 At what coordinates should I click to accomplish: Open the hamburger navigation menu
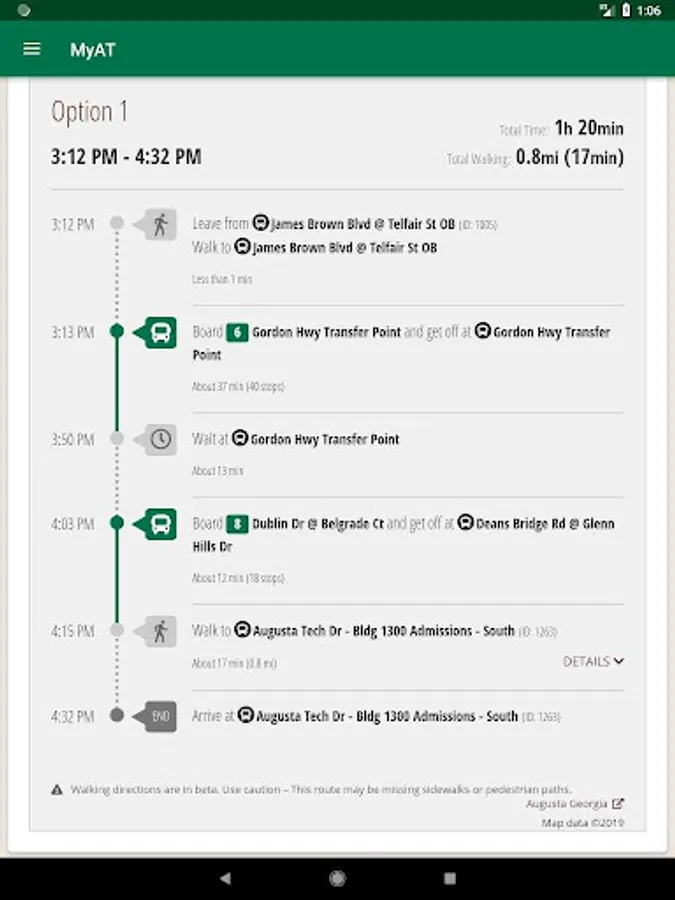[x=32, y=49]
